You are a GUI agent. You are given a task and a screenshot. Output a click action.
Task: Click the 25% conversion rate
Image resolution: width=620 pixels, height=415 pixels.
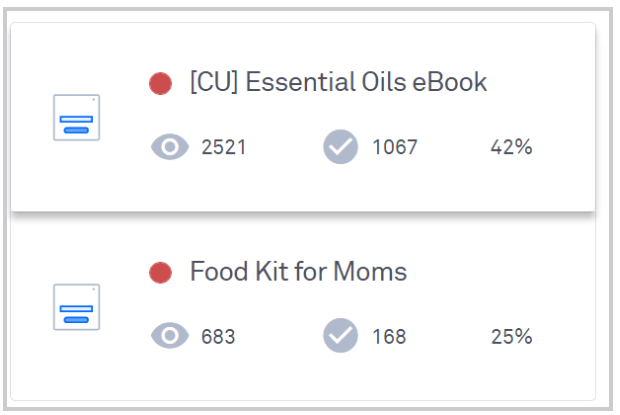point(511,336)
